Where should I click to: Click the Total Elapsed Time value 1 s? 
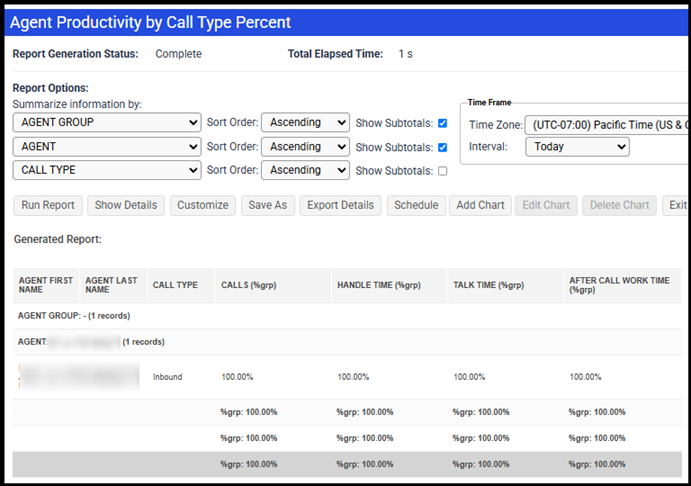tap(405, 54)
